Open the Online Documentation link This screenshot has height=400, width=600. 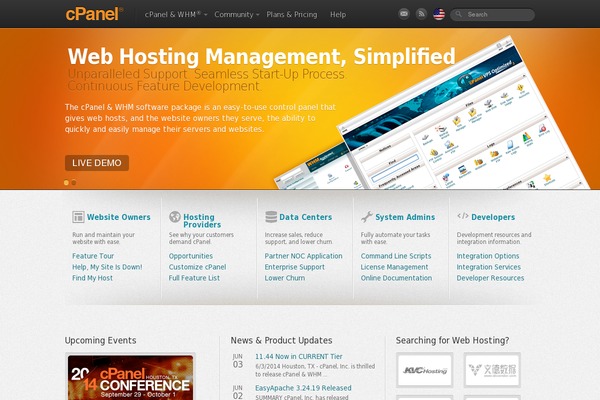click(396, 278)
